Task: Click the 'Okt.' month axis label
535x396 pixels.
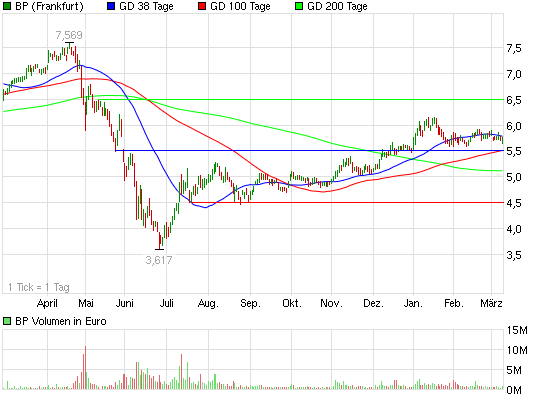Action: click(292, 303)
